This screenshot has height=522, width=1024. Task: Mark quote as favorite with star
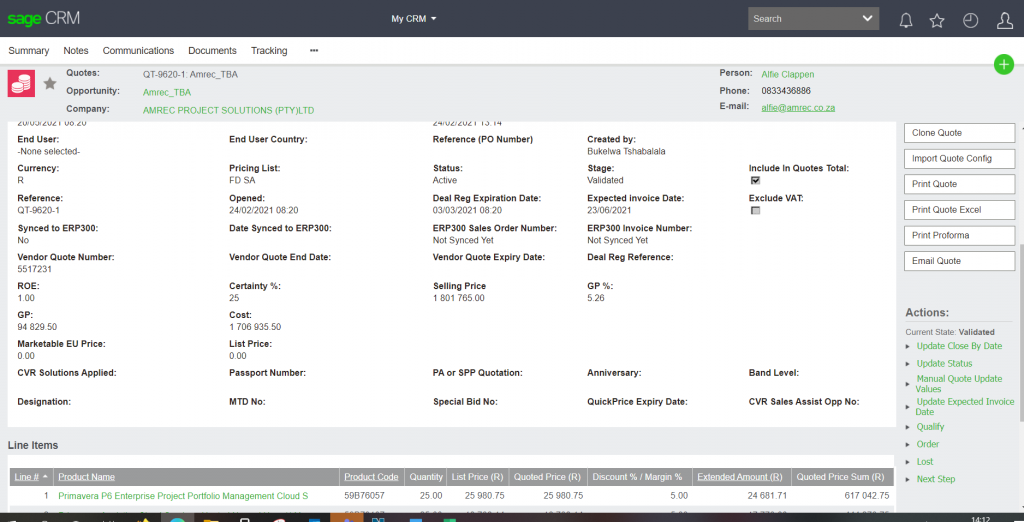pos(50,84)
